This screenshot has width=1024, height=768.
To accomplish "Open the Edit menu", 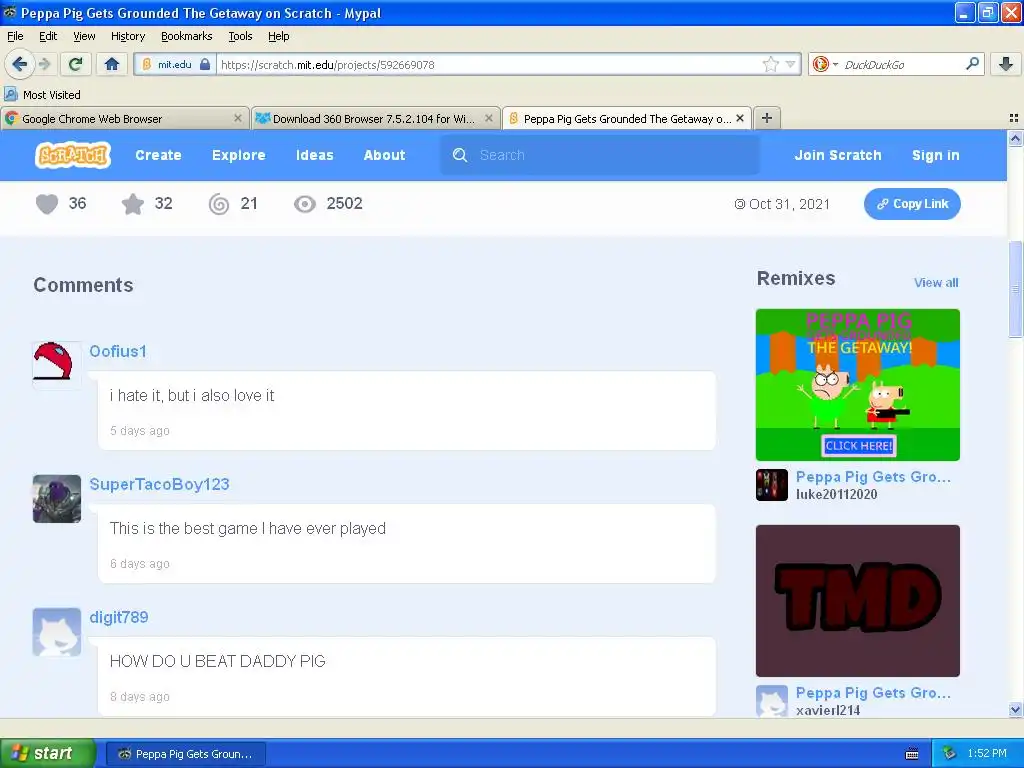I will [x=48, y=36].
